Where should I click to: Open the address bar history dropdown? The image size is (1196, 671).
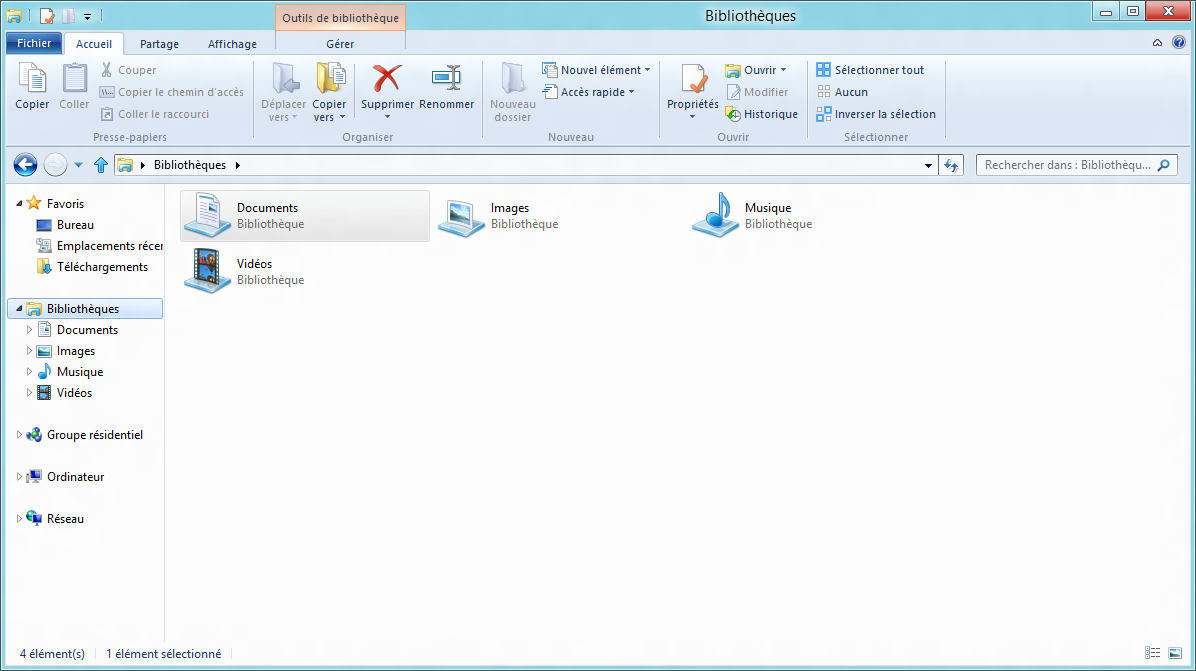pos(928,165)
